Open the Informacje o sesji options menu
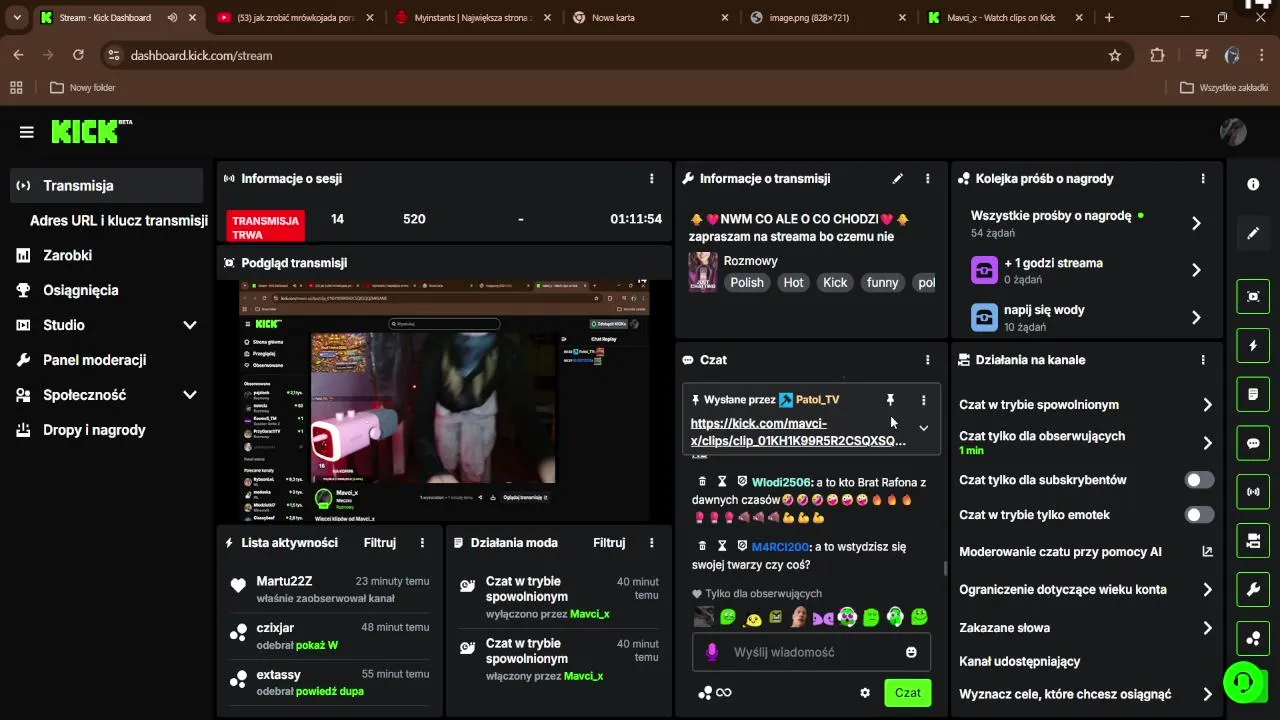1280x720 pixels. pyautogui.click(x=652, y=179)
